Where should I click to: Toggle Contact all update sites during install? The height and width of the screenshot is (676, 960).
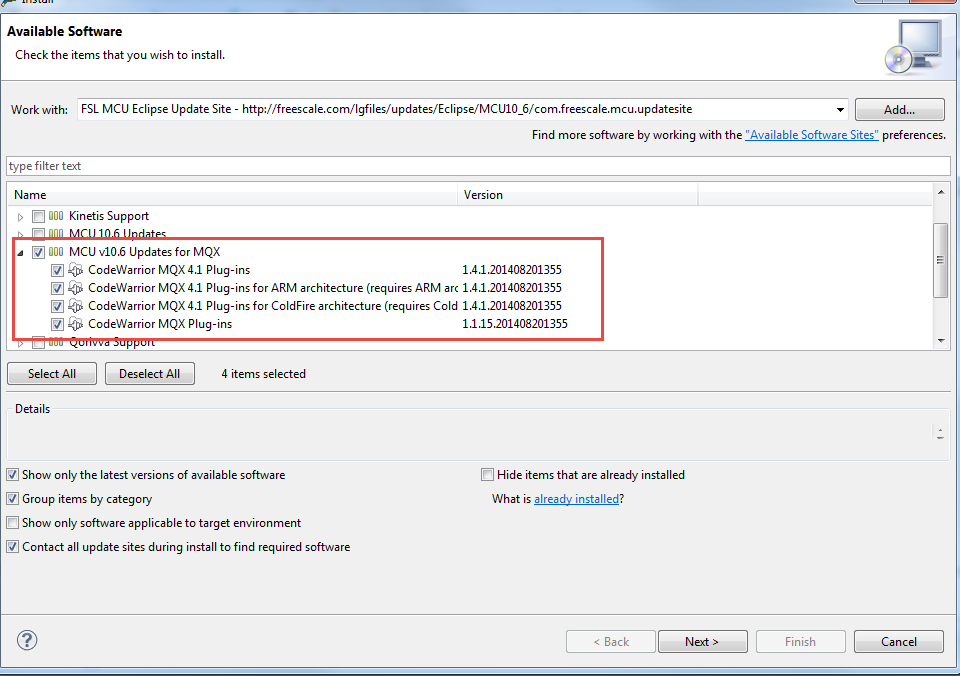pyautogui.click(x=12, y=547)
